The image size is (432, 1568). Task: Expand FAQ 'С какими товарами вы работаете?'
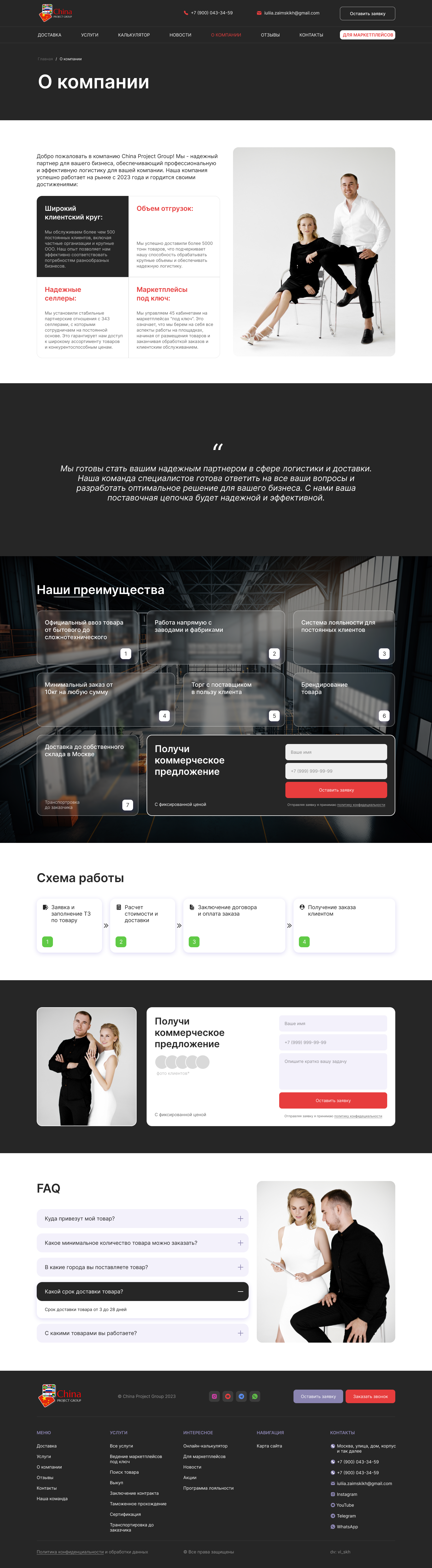[142, 1333]
